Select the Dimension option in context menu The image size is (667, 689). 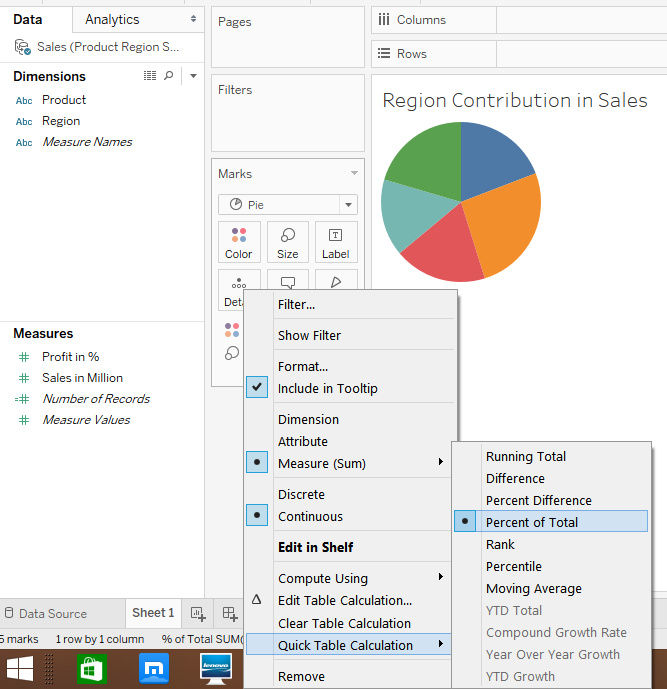(x=308, y=420)
